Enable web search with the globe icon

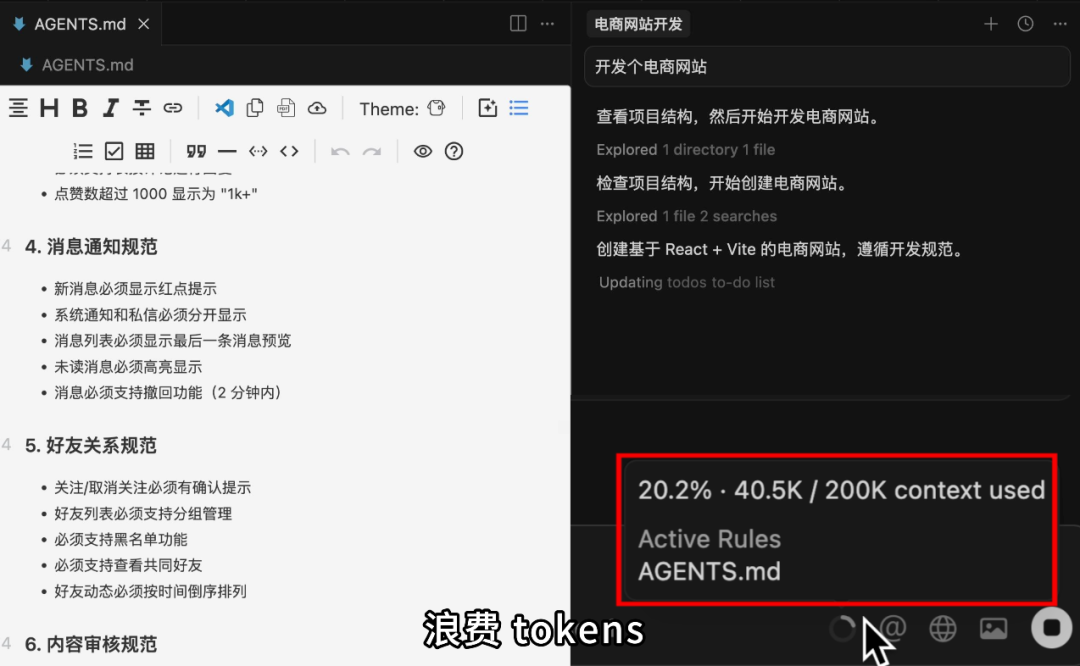click(x=942, y=628)
